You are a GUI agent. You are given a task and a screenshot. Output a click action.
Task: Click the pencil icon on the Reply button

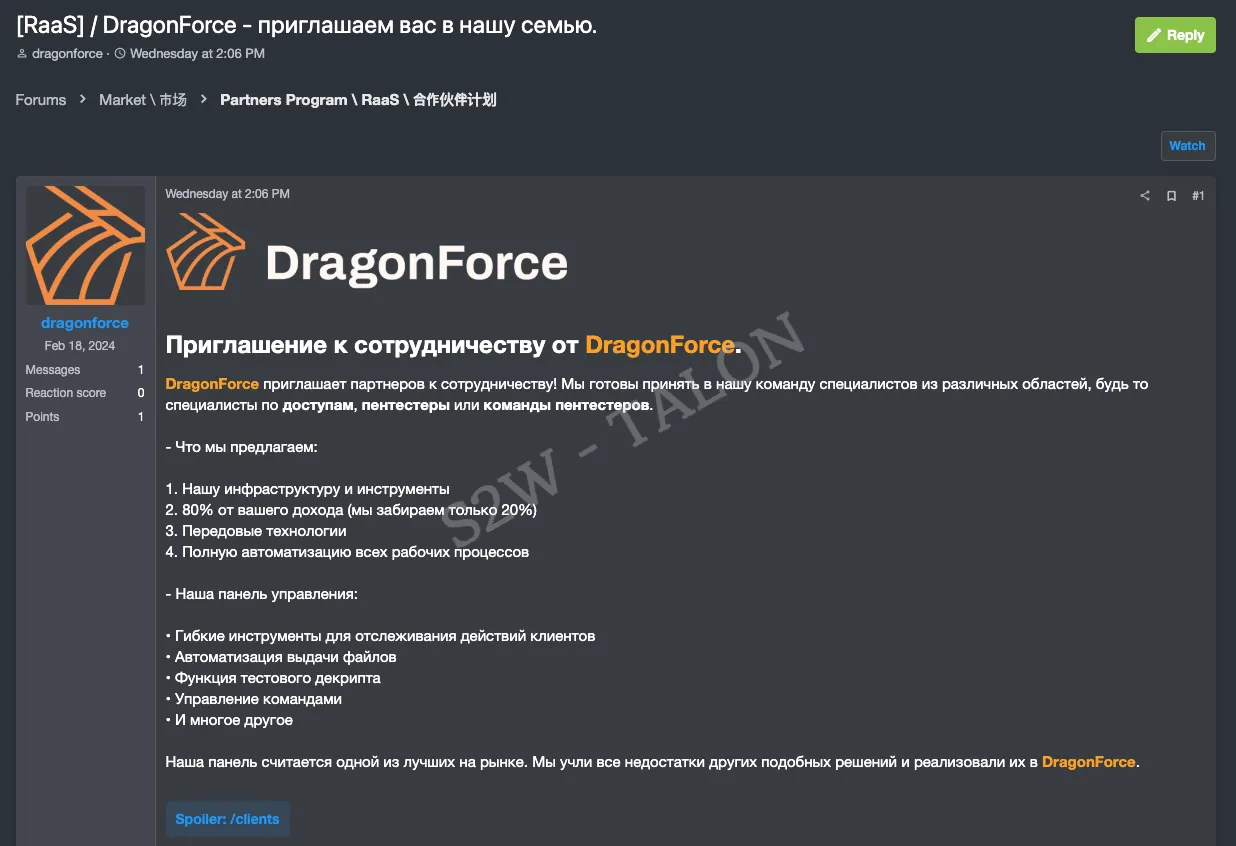[1157, 34]
